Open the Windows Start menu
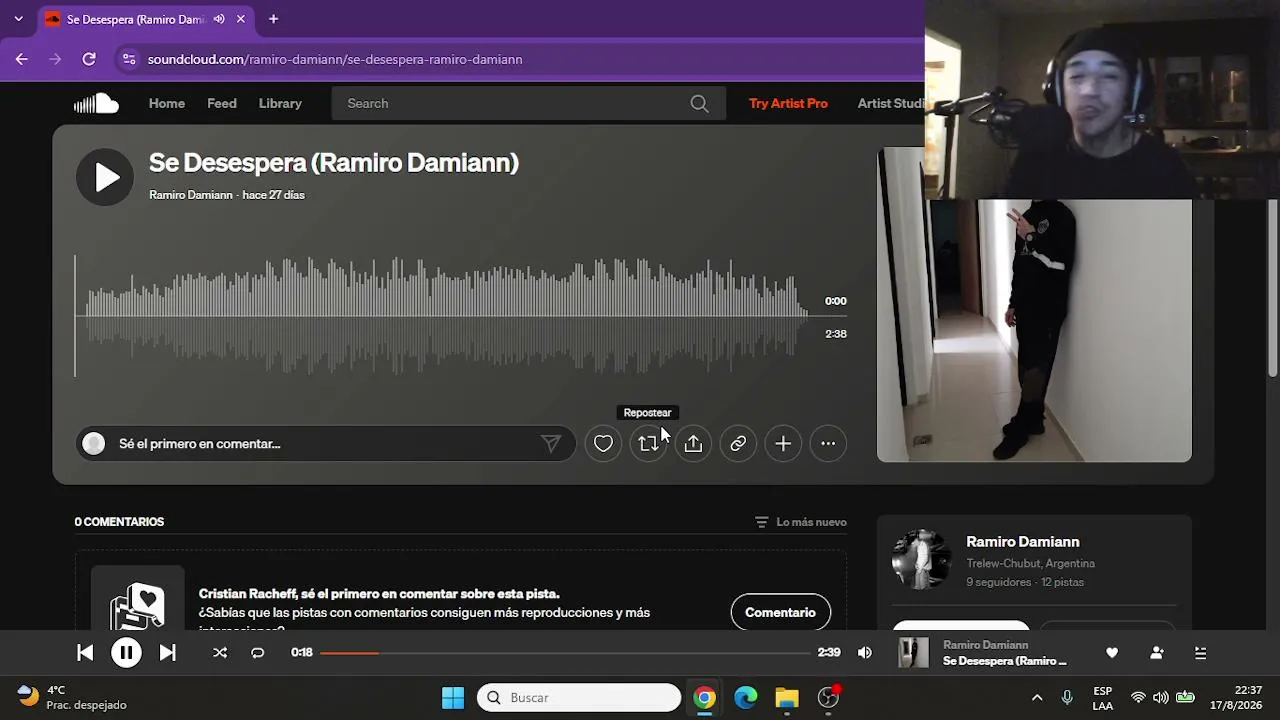 point(453,697)
